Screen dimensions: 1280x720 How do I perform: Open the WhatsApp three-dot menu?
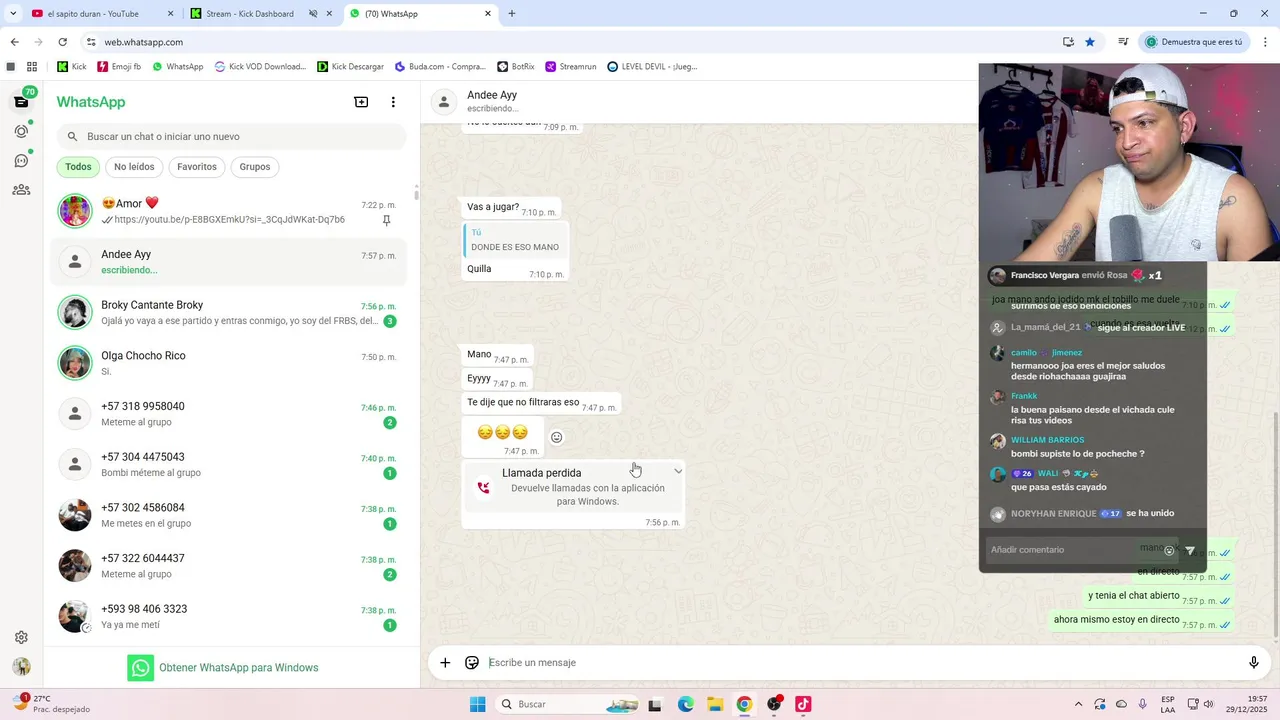(393, 102)
